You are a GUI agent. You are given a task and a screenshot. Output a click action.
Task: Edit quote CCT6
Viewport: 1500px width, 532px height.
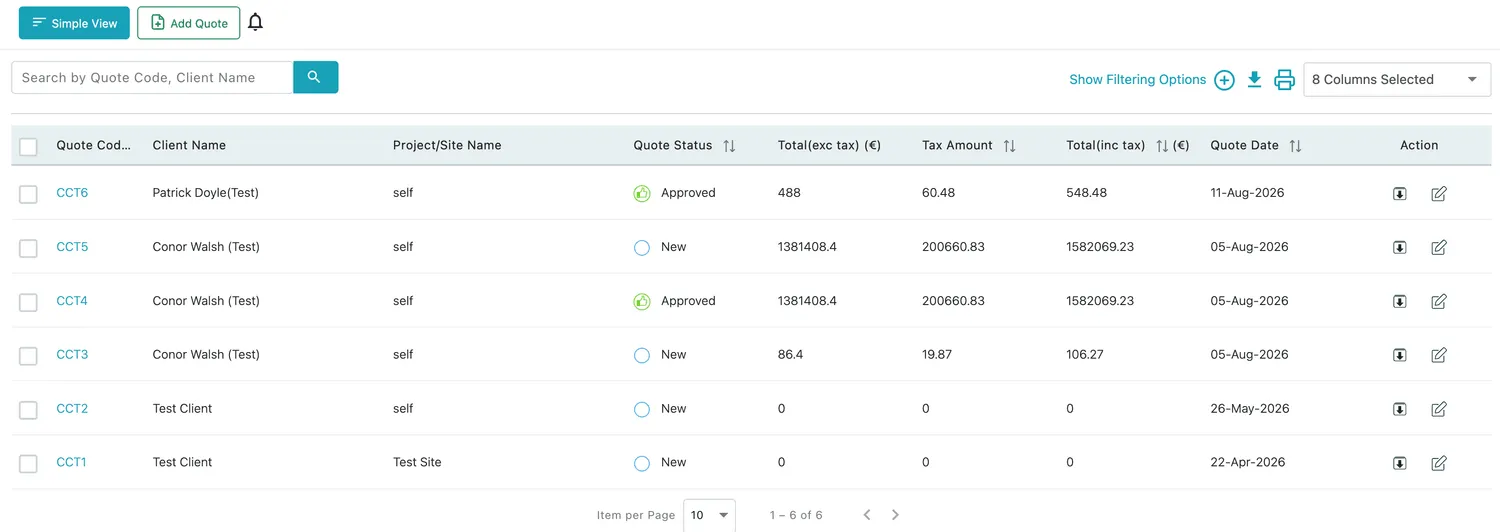click(x=1439, y=193)
